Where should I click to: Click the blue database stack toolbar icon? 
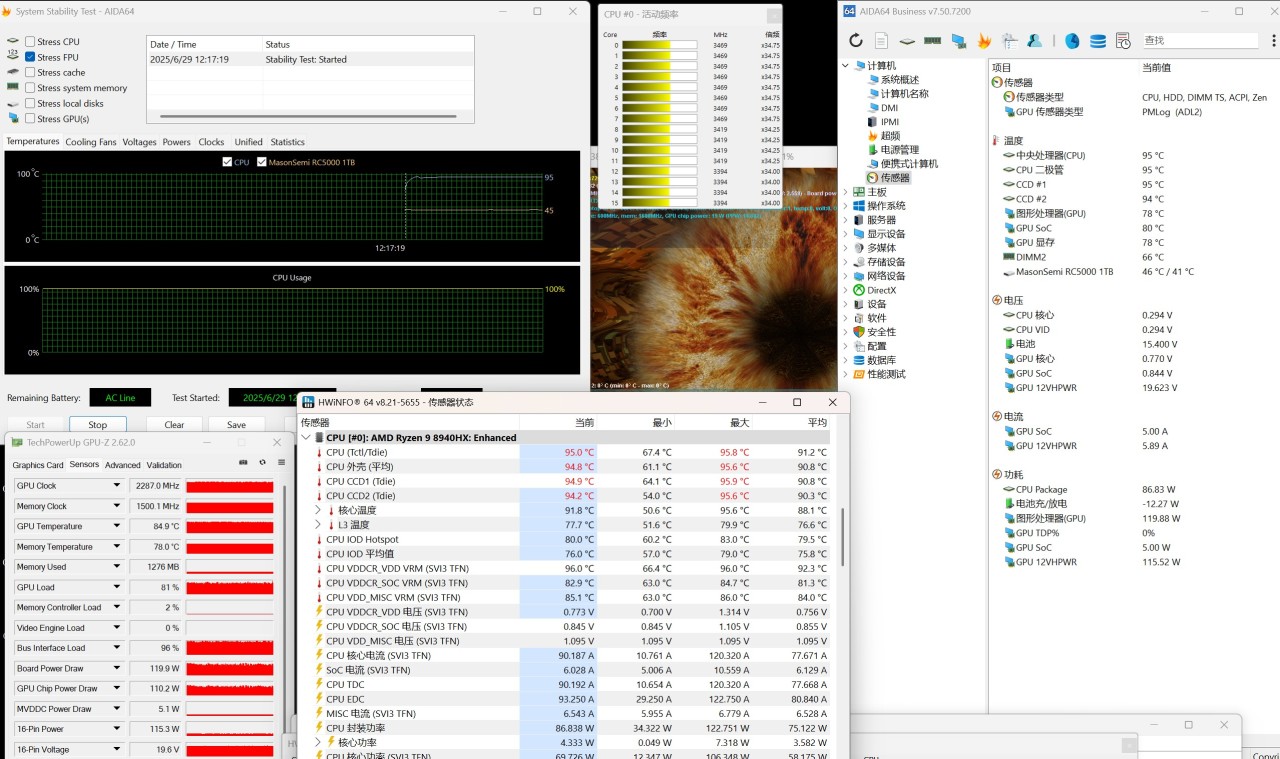point(1098,41)
